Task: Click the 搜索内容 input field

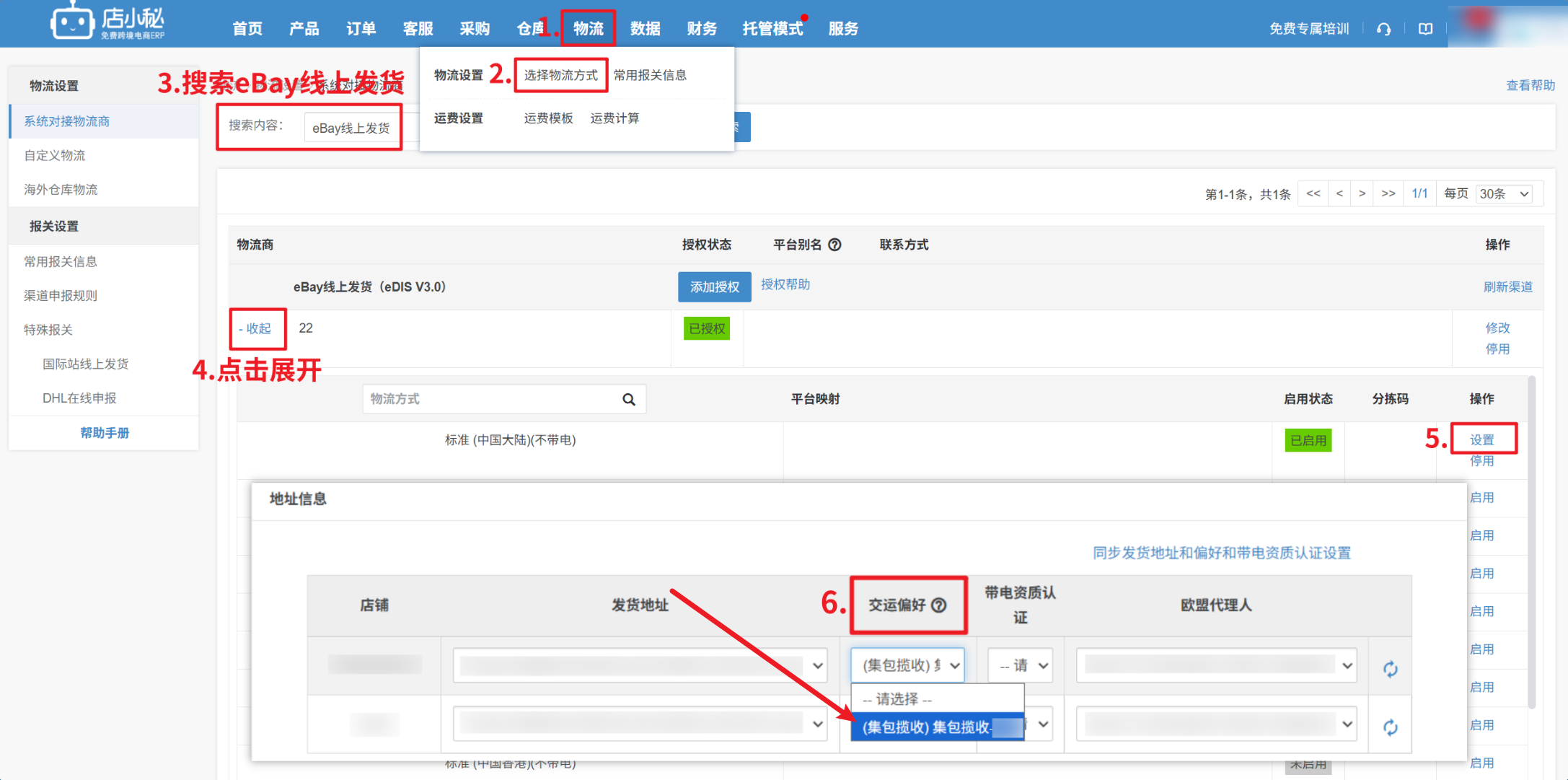Action: 351,128
